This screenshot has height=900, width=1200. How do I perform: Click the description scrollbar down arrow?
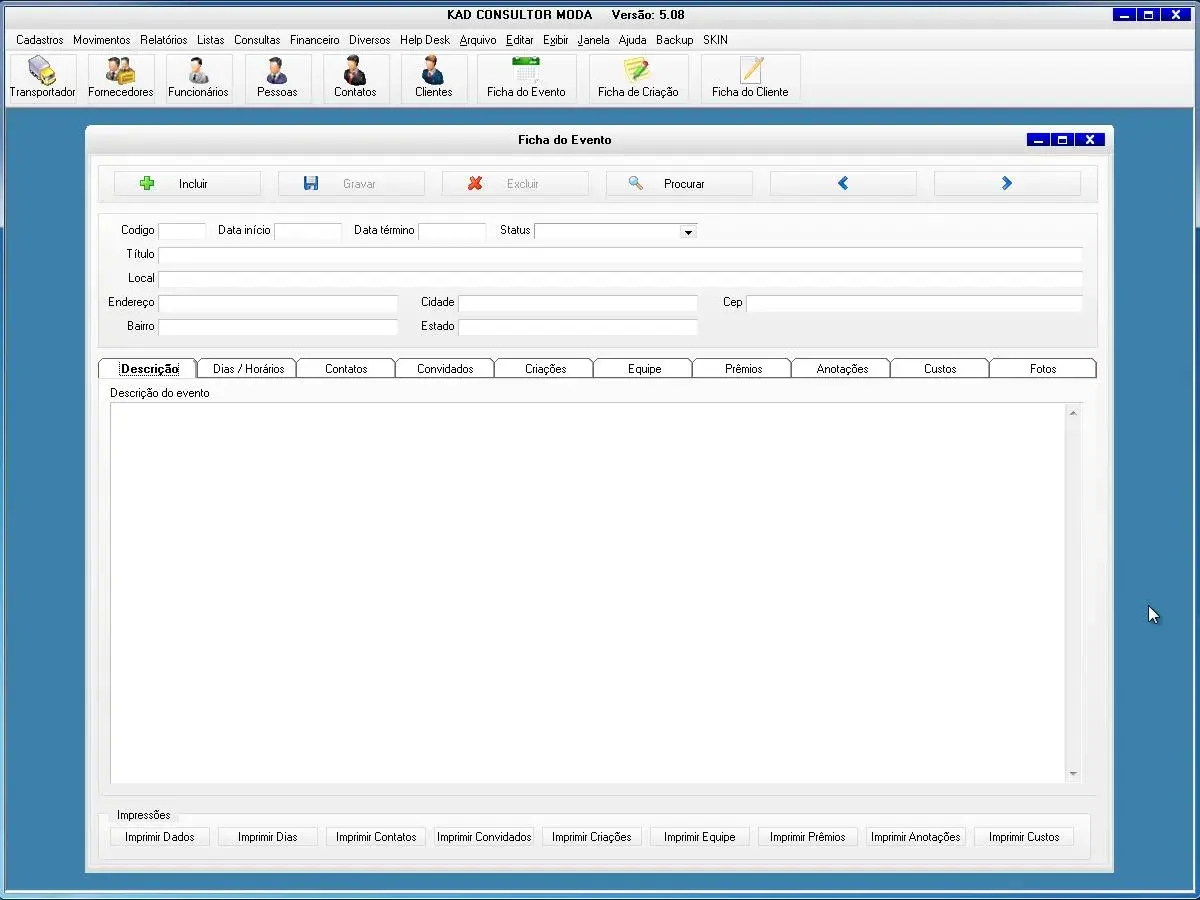click(x=1073, y=774)
